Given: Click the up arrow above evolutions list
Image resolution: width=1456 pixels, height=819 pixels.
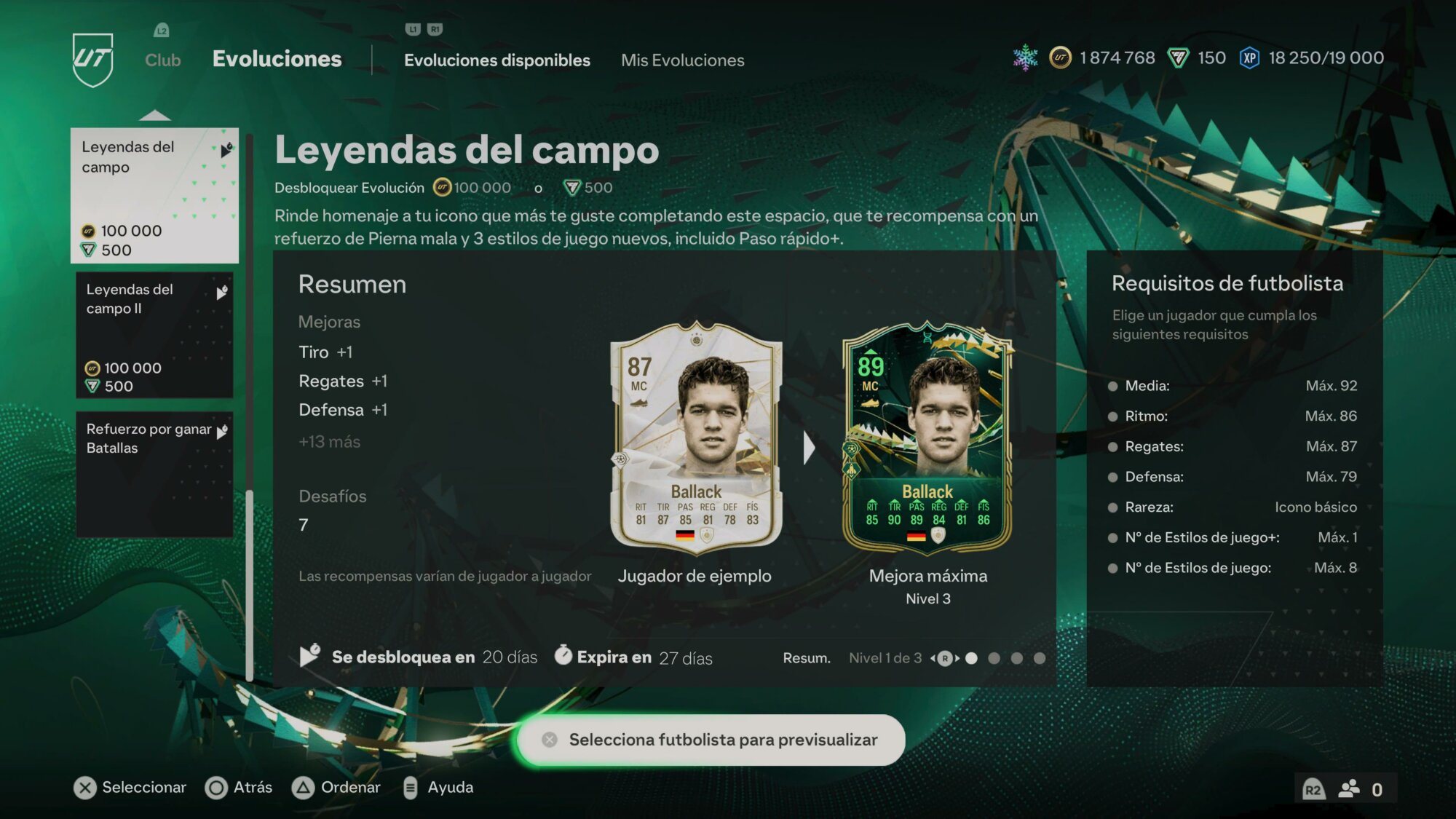Looking at the screenshot, I should click(154, 115).
